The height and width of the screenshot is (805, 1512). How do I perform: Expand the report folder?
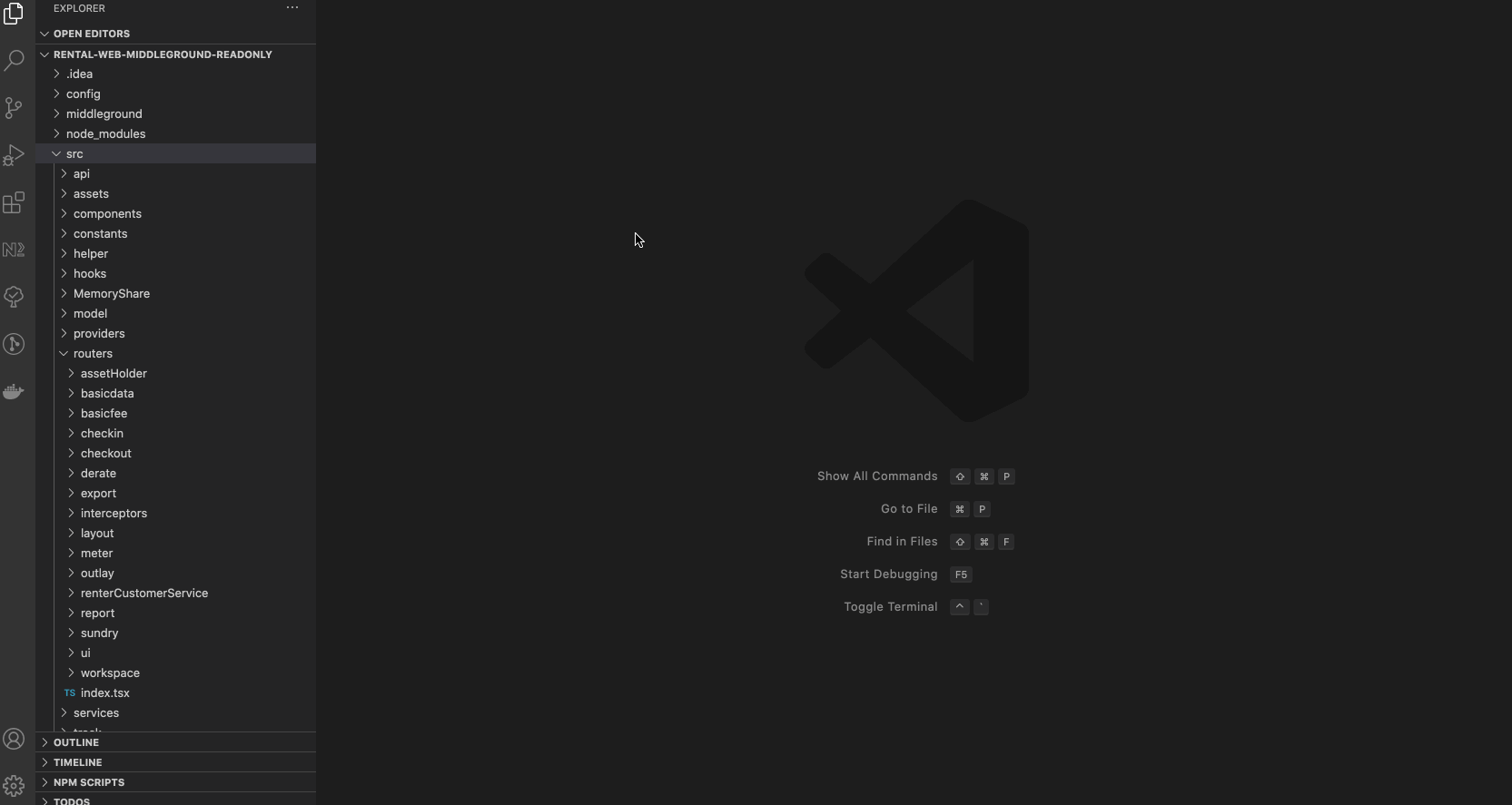pos(175,614)
